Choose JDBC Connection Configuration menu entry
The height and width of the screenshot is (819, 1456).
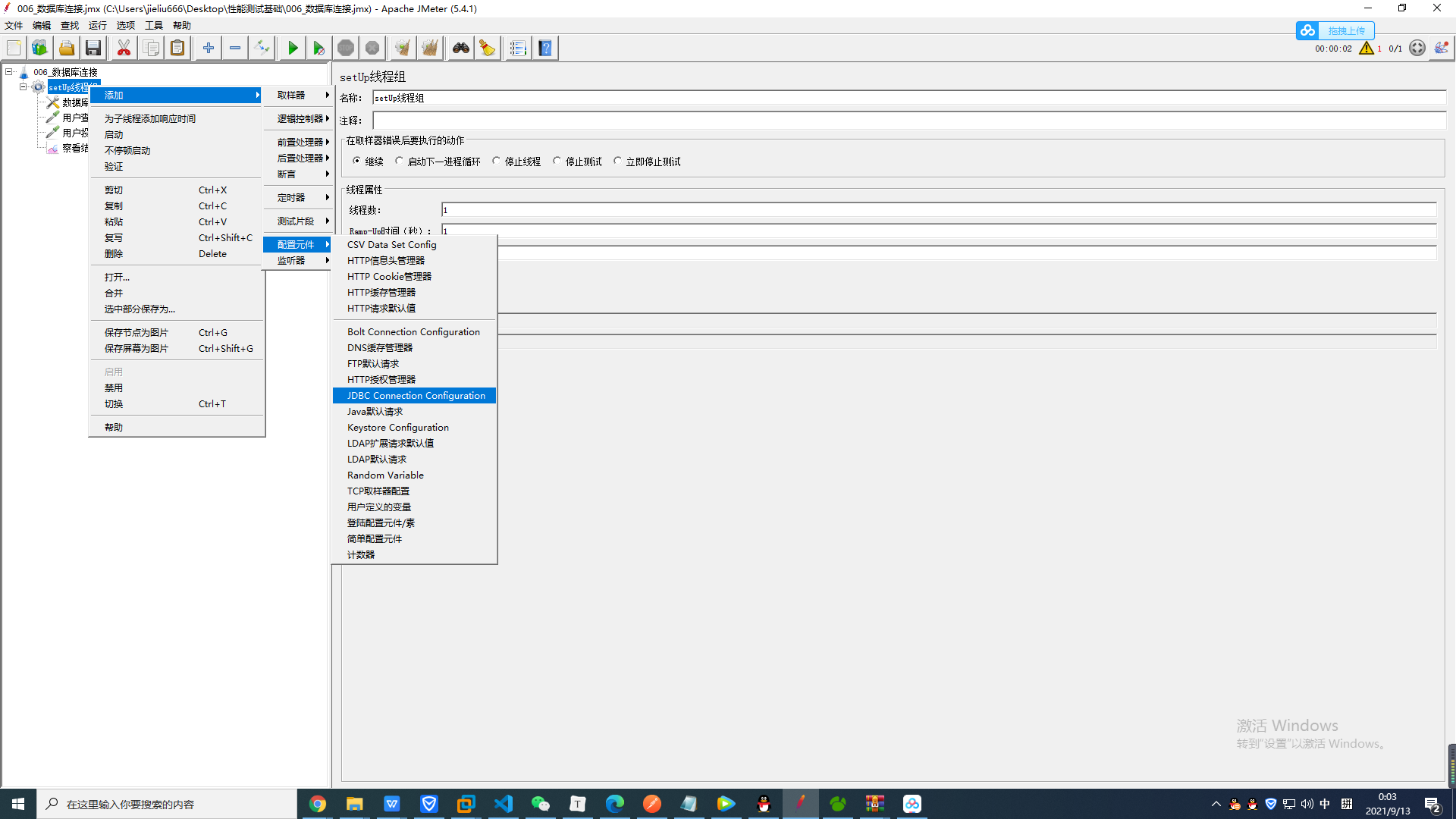pos(416,396)
